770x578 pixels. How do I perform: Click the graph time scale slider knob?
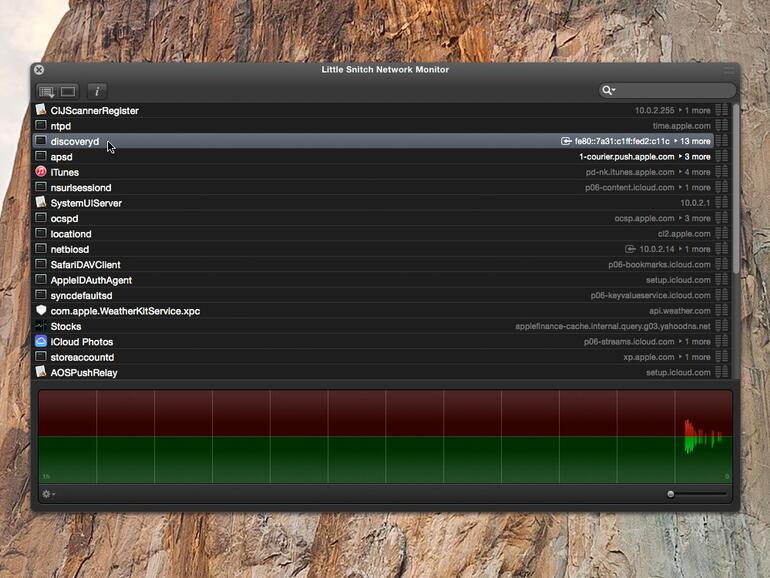point(670,494)
